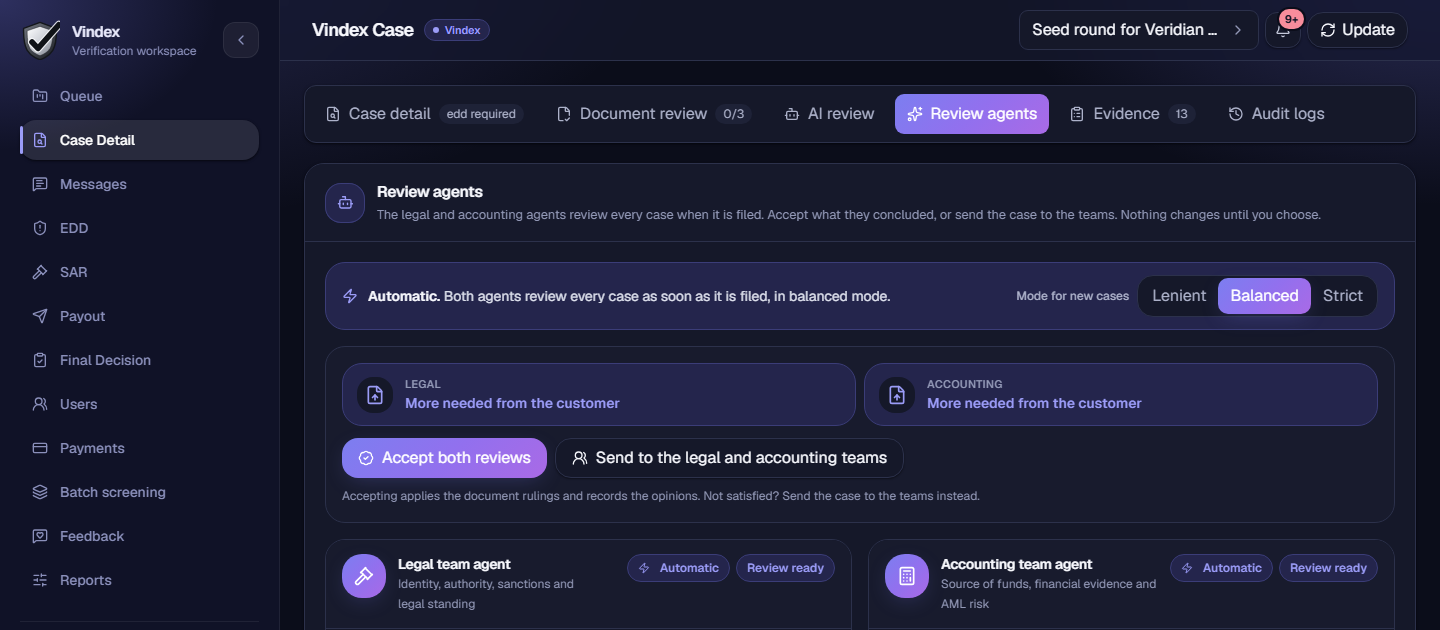This screenshot has width=1440, height=630.
Task: Click the EDD shield icon
Action: tap(40, 228)
